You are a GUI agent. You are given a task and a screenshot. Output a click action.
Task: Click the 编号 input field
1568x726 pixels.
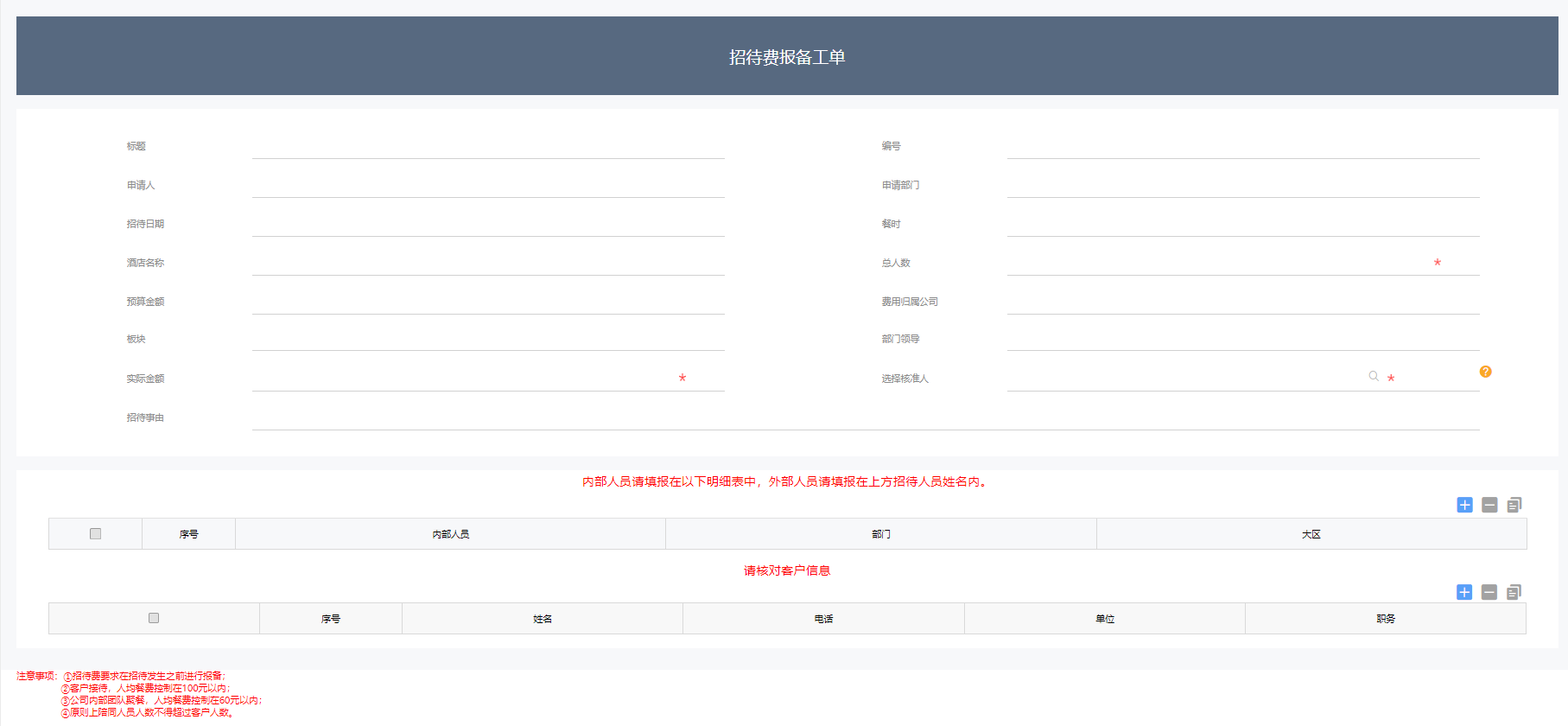click(1243, 146)
